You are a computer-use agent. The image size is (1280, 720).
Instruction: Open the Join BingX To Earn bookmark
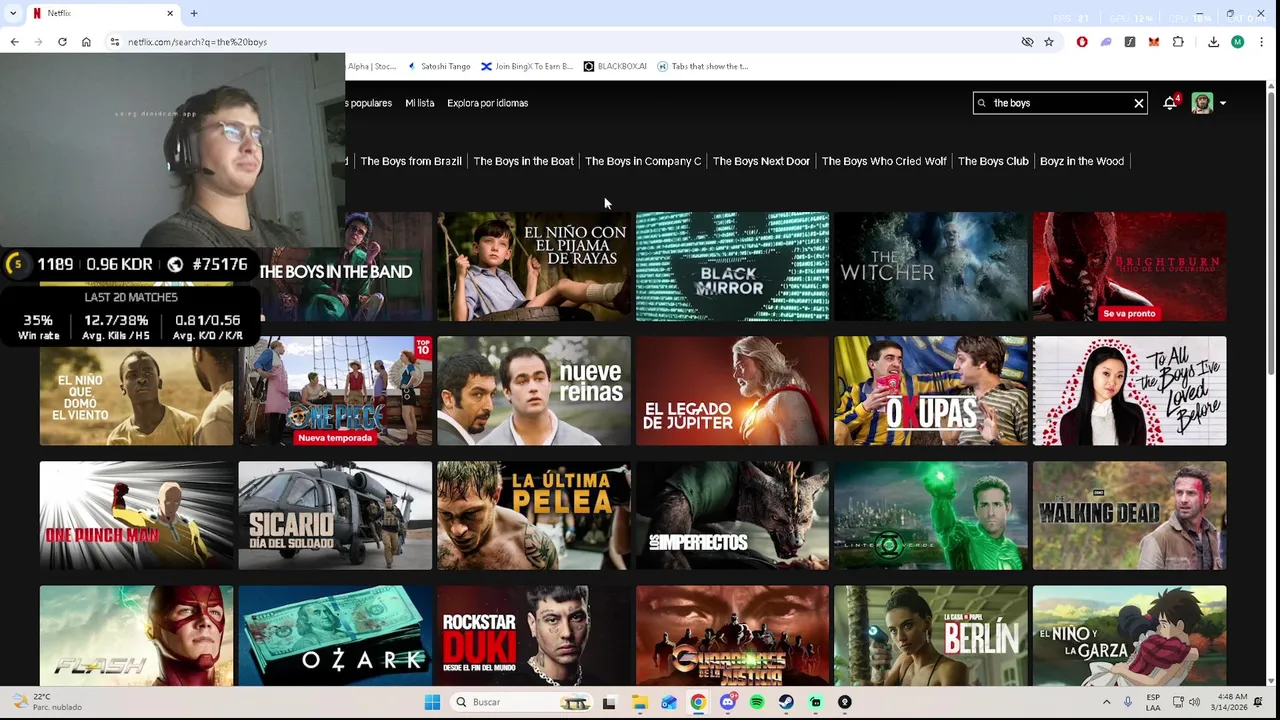(x=527, y=66)
